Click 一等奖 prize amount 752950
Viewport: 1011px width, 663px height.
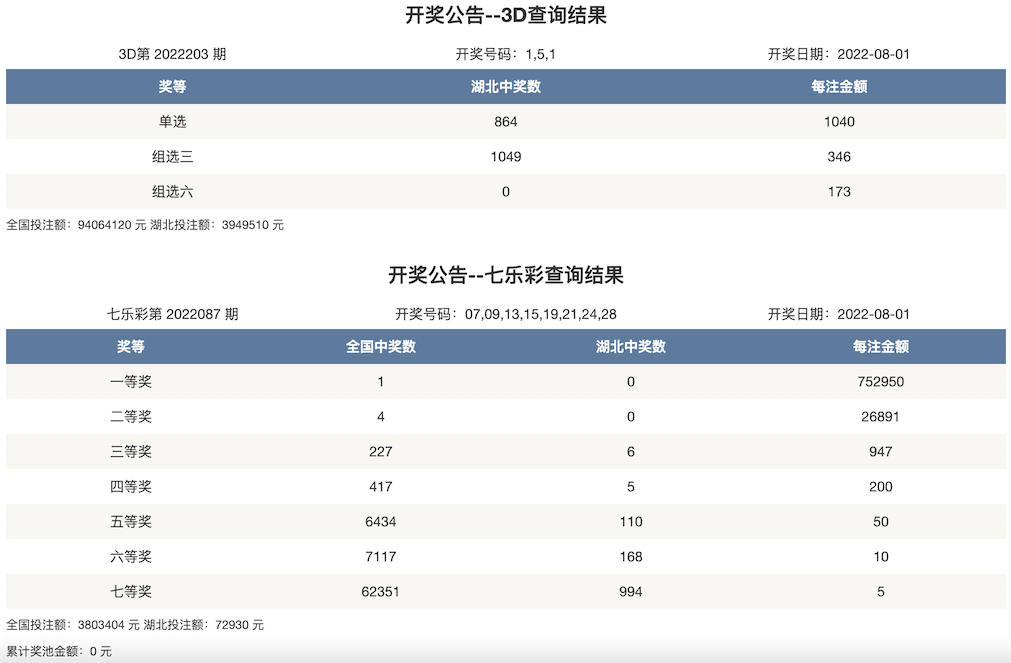pyautogui.click(x=881, y=382)
